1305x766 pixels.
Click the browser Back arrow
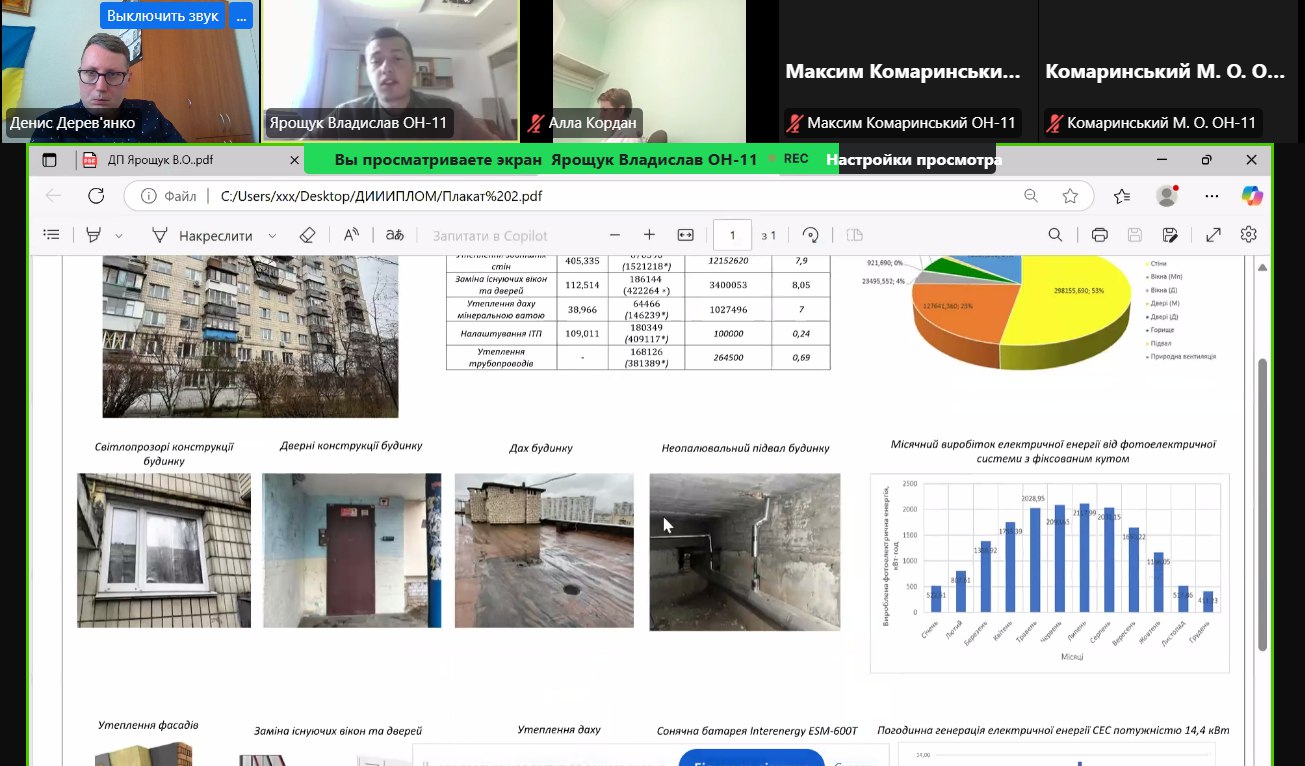[53, 196]
